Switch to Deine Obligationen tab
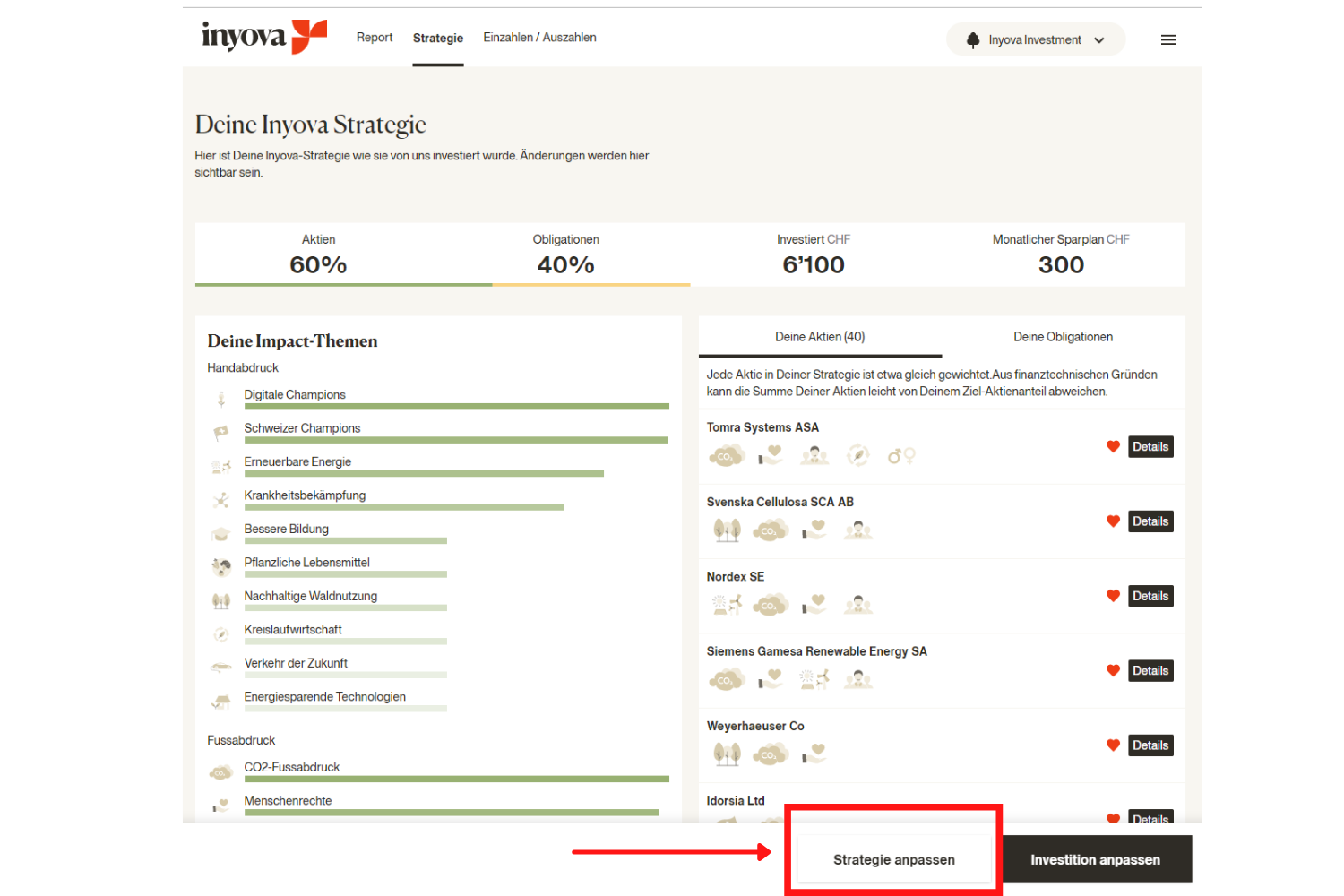 pos(1064,337)
